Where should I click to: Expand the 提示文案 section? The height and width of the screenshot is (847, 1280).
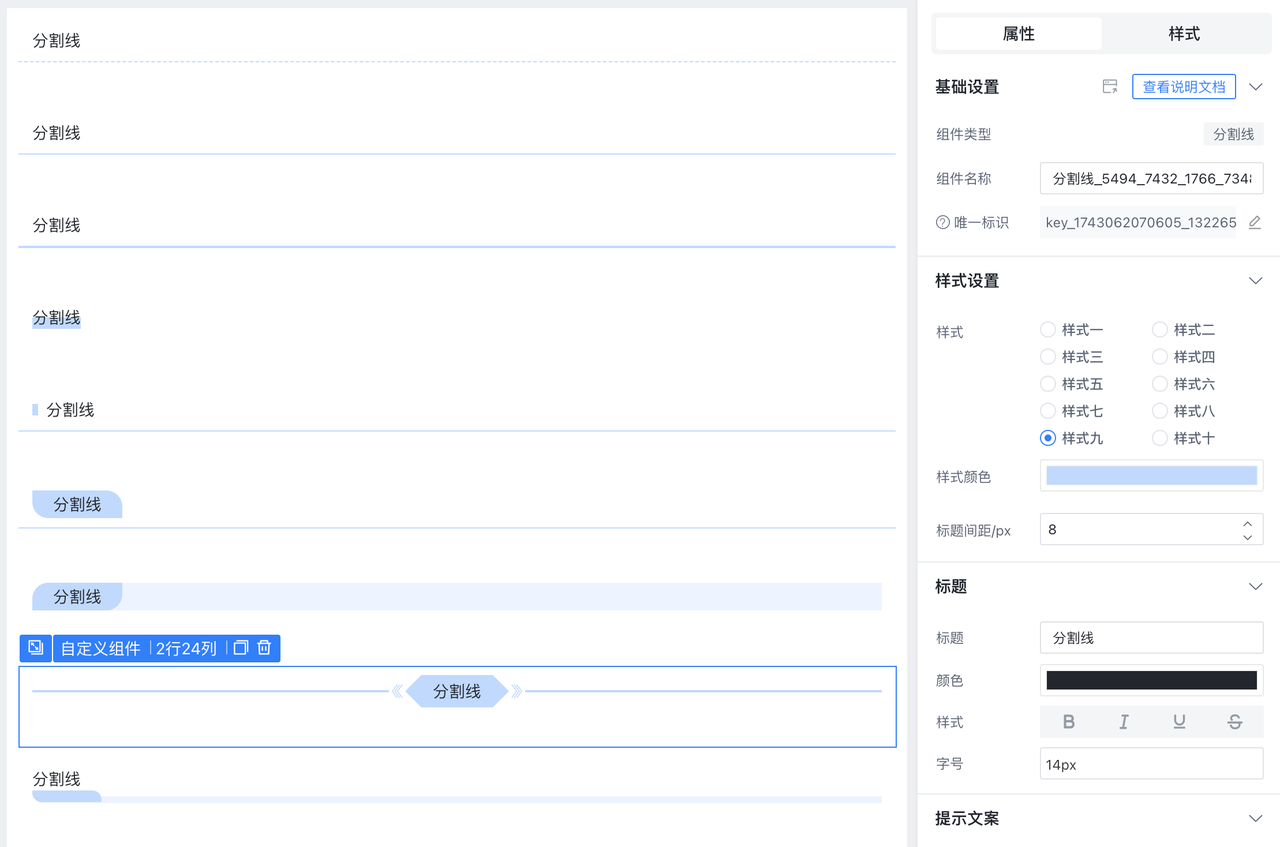[x=1256, y=818]
